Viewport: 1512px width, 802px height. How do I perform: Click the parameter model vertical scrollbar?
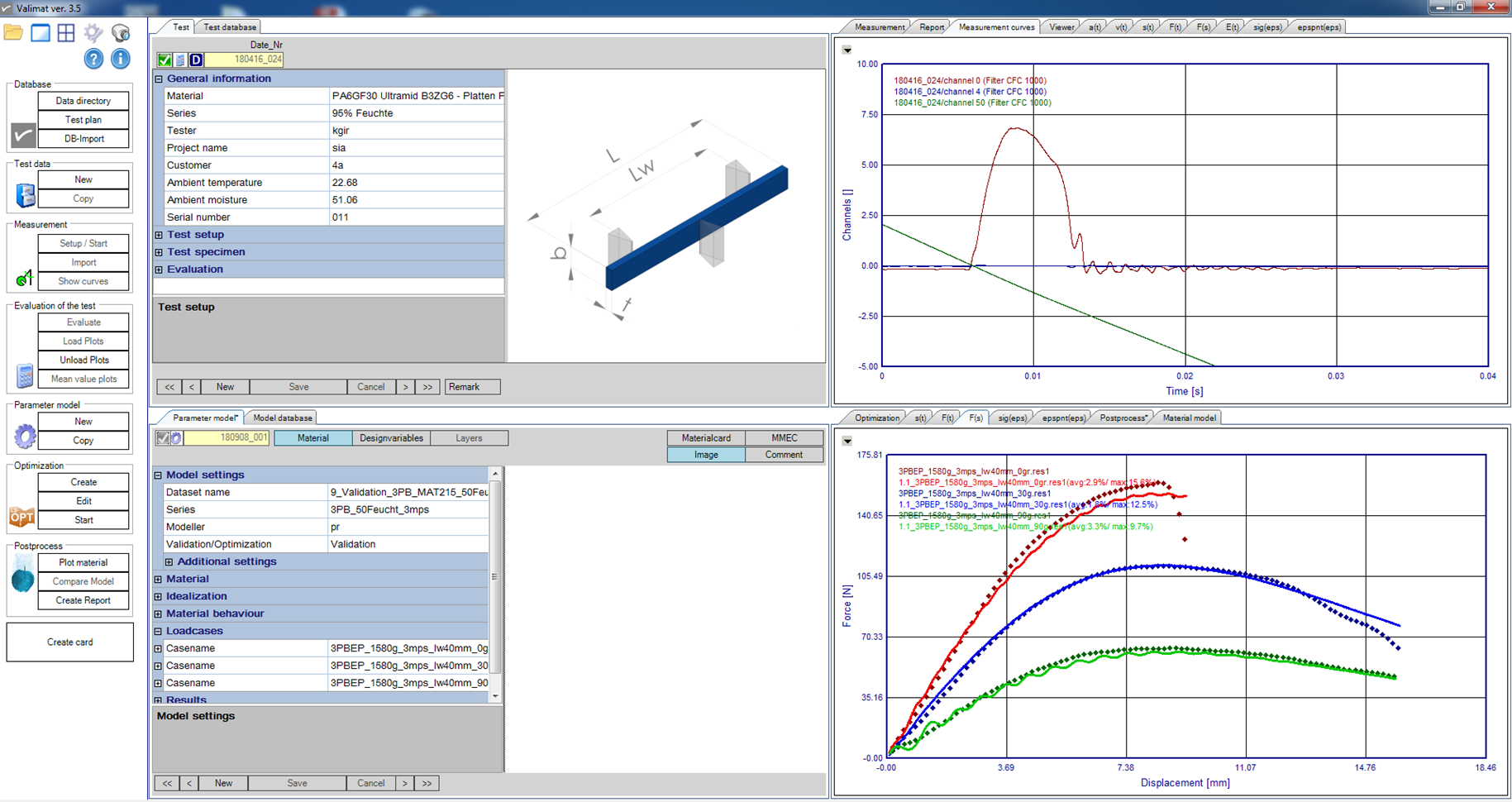495,577
